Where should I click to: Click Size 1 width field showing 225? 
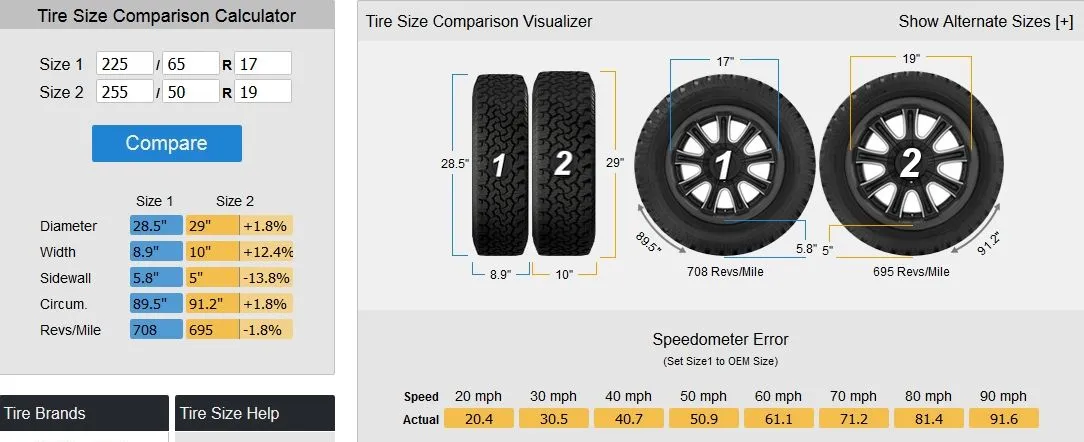coord(125,64)
